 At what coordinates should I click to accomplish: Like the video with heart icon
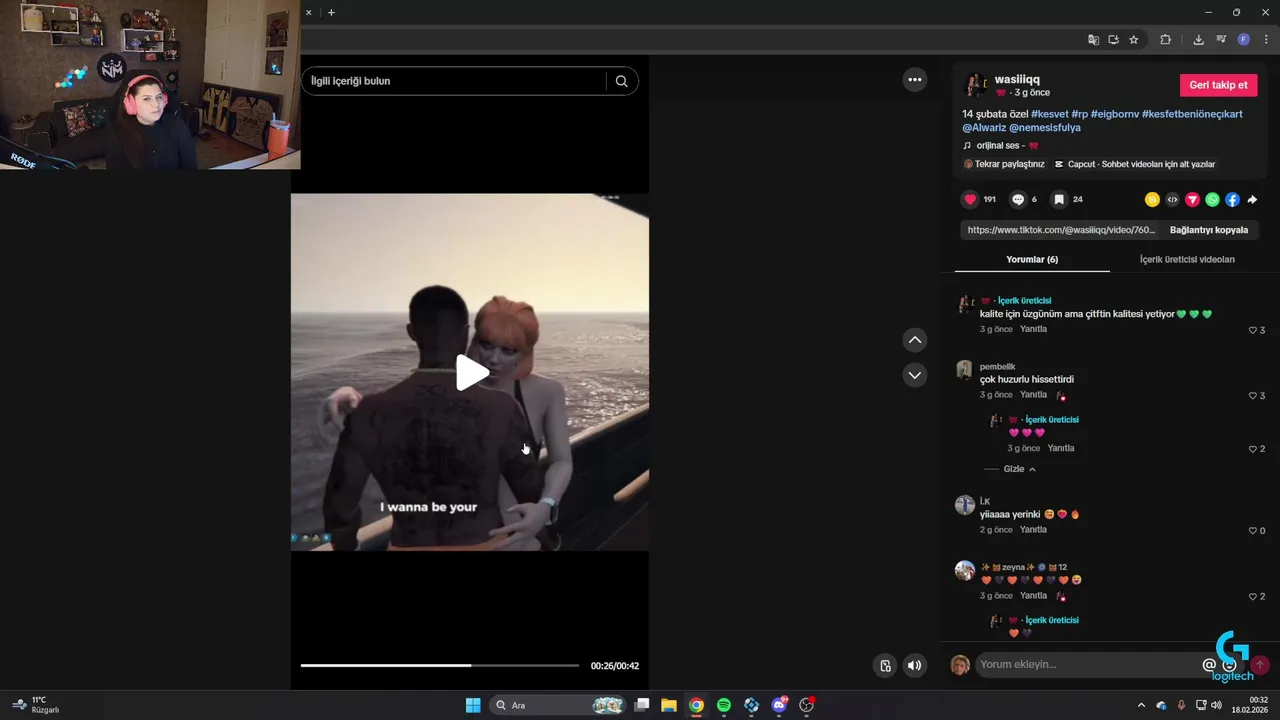click(970, 199)
